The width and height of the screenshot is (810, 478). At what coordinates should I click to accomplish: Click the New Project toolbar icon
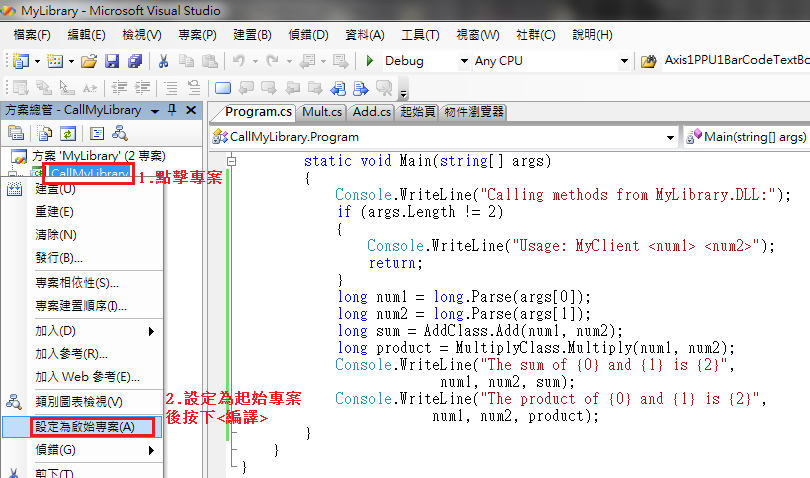click(21, 61)
